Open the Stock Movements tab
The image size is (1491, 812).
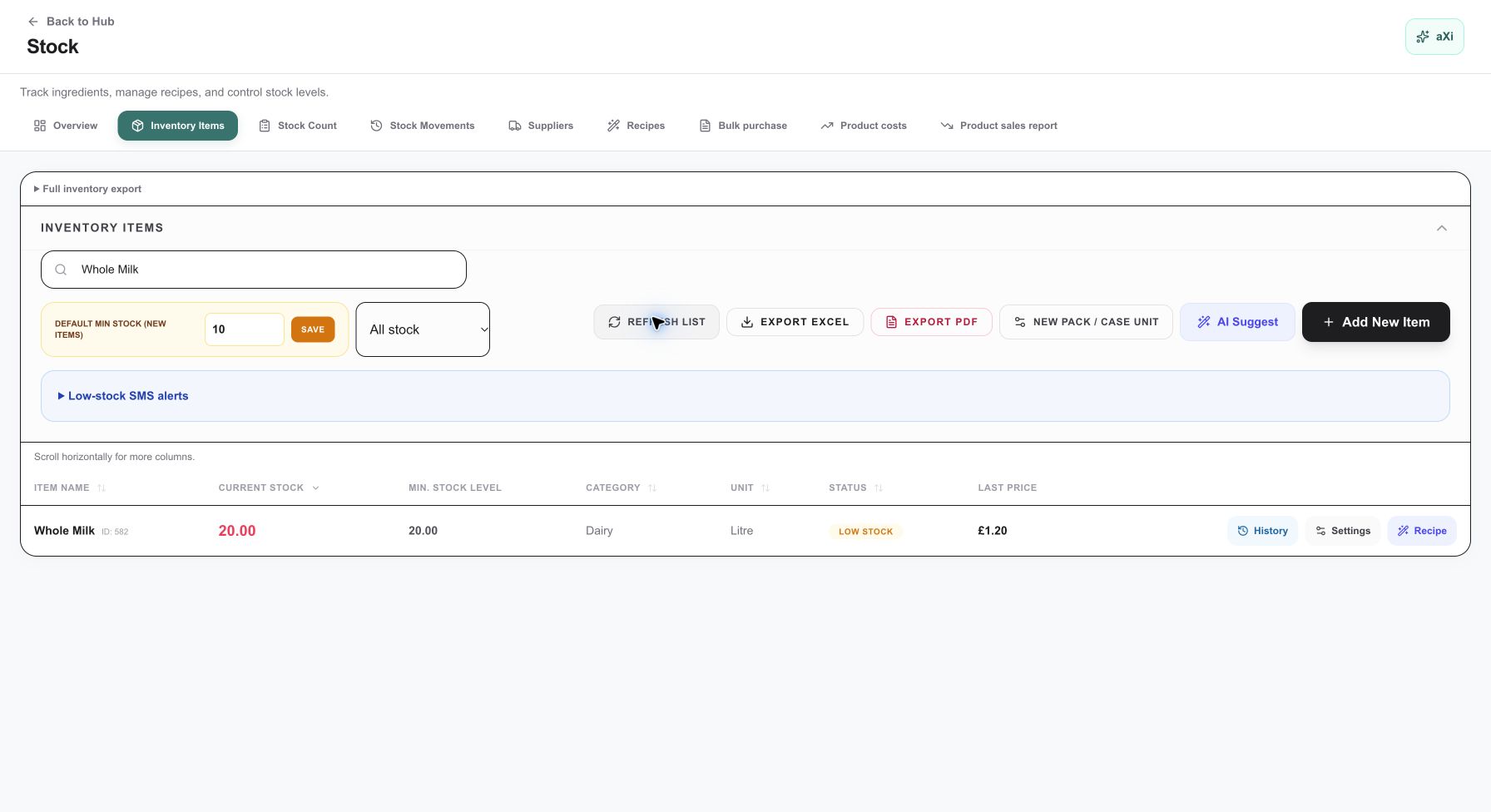(x=423, y=126)
